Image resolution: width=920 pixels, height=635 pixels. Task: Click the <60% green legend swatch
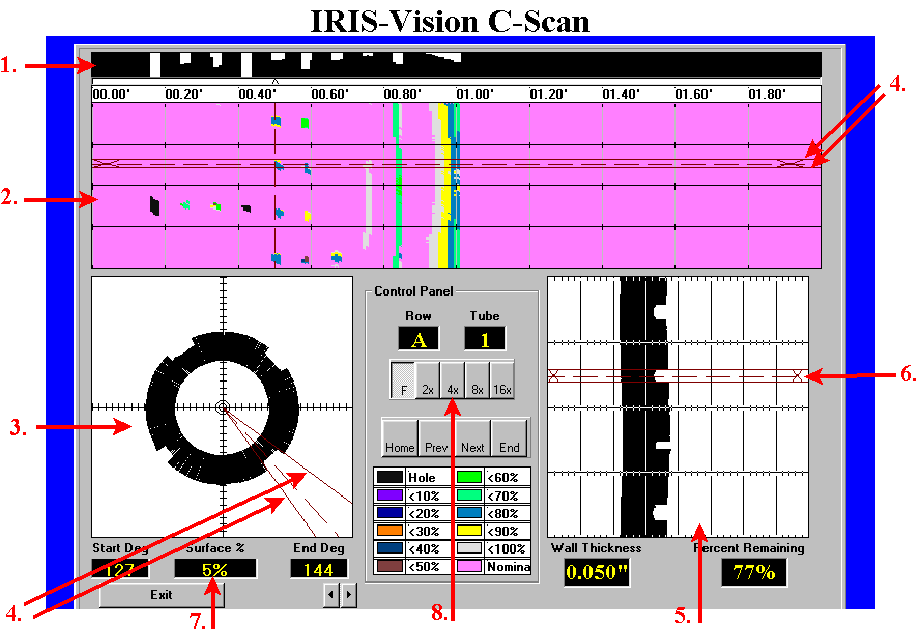pyautogui.click(x=469, y=477)
